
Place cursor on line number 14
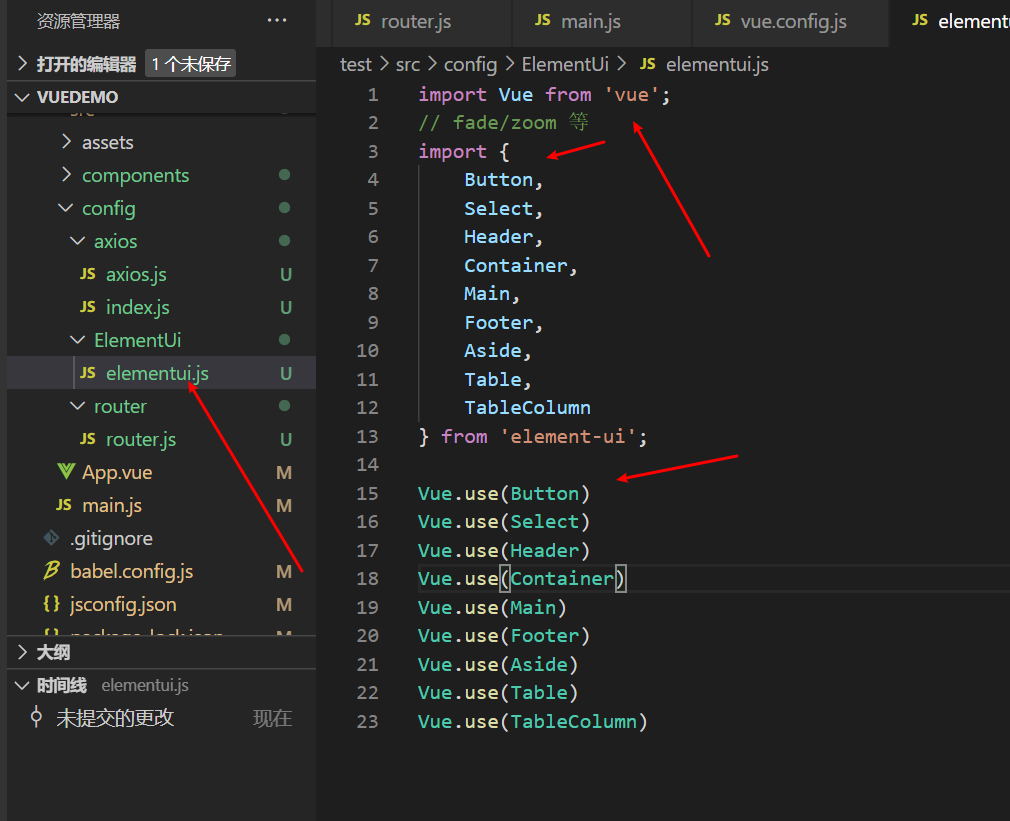coord(368,464)
